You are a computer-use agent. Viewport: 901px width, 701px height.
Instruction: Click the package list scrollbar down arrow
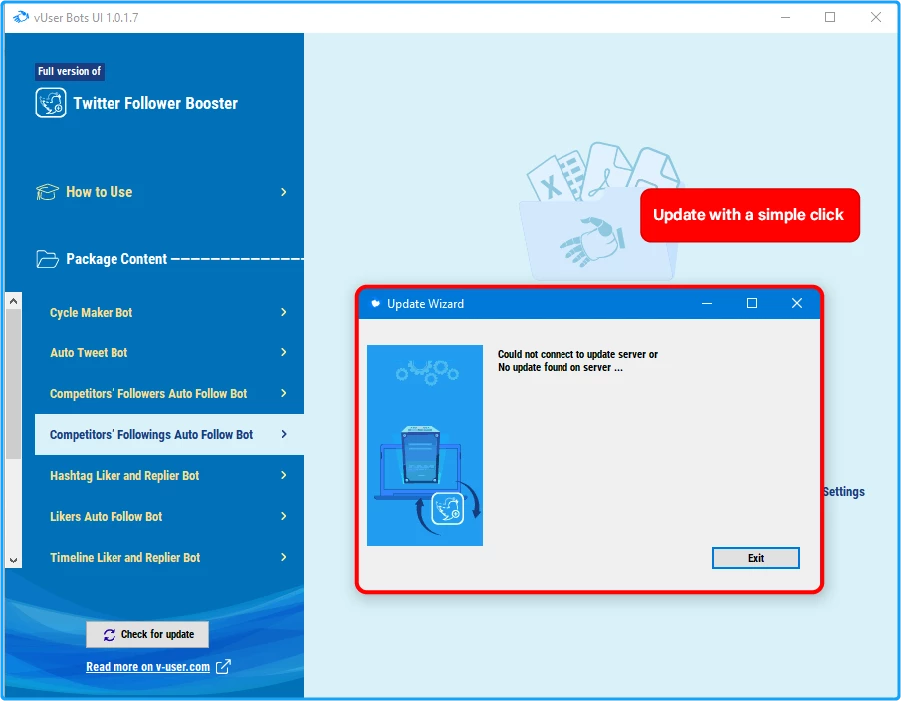click(14, 560)
